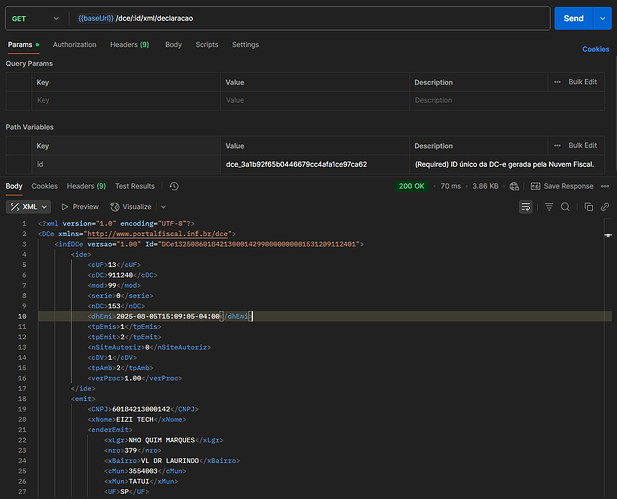Click the Preview button

(80, 207)
